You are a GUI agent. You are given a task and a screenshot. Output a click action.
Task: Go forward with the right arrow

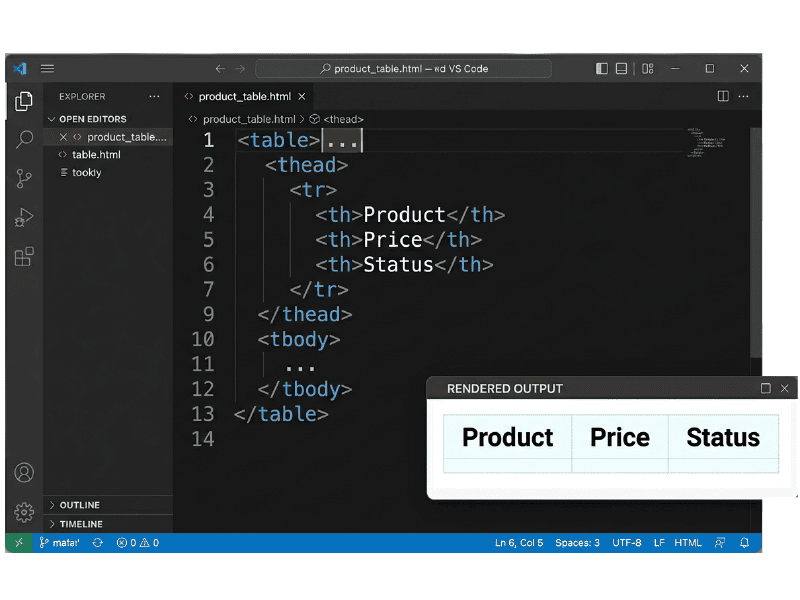point(240,68)
